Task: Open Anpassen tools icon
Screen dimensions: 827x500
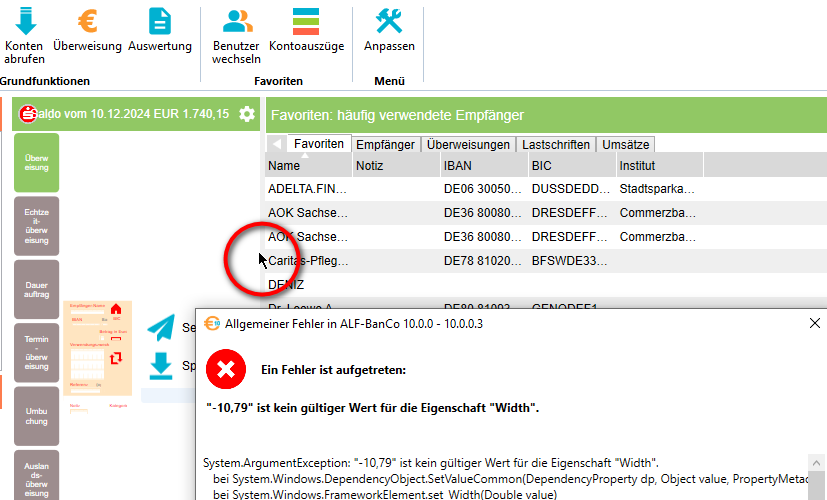Action: point(389,21)
